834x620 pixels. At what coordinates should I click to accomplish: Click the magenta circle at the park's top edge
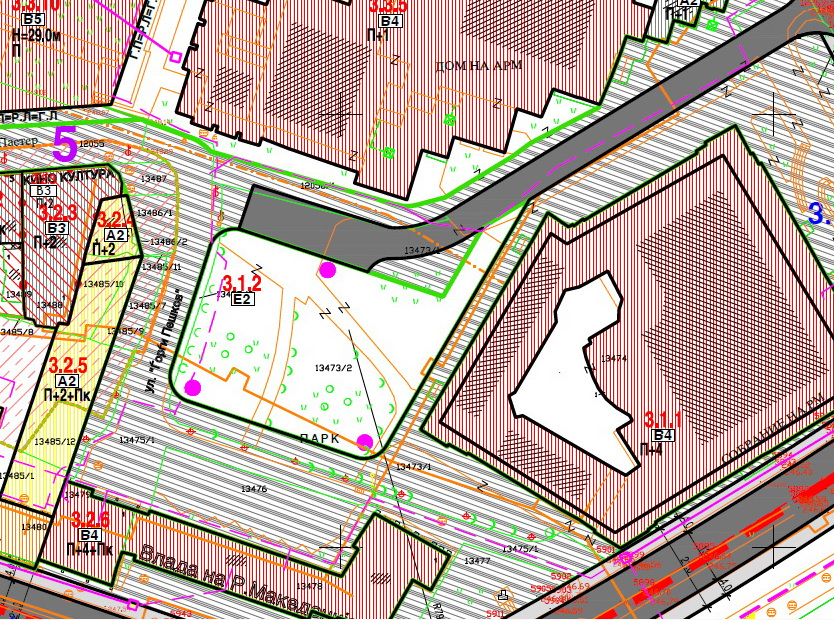point(327,269)
